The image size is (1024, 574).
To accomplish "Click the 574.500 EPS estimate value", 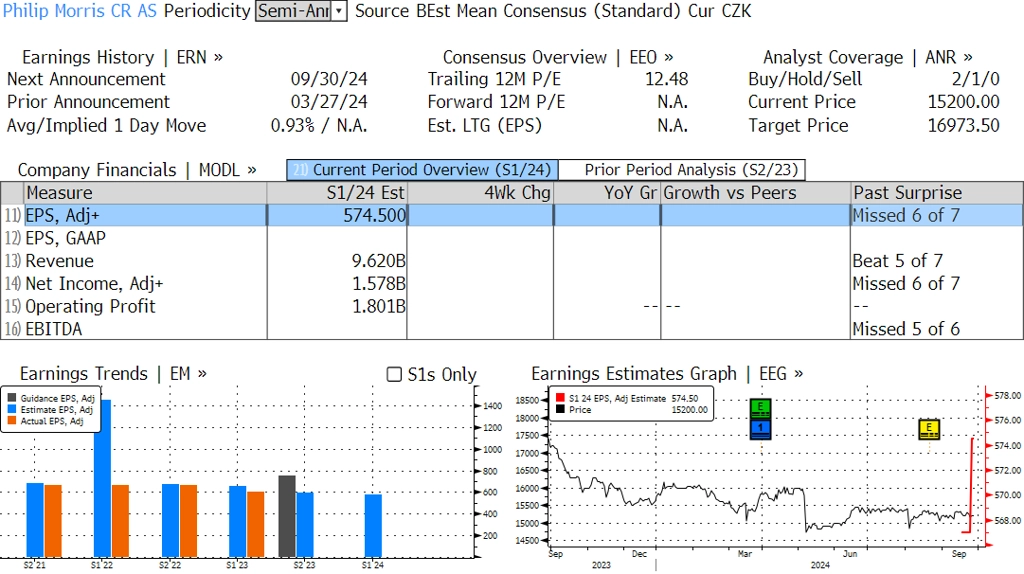I will tap(374, 215).
